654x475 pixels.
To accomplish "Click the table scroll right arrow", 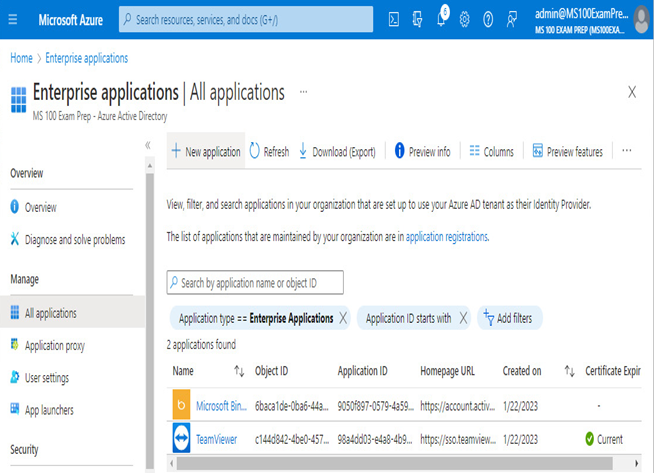I will pos(636,463).
